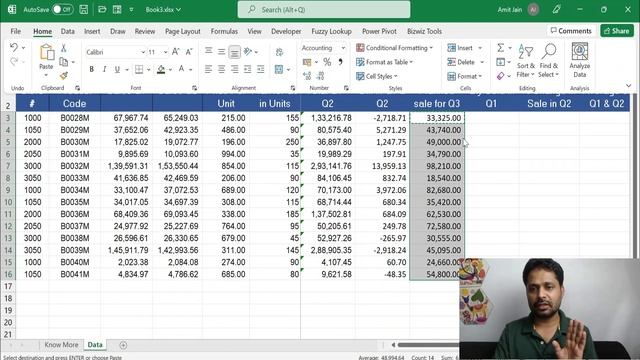Click the Format Painter brush icon
This screenshot has height=360, width=640.
click(64, 76)
